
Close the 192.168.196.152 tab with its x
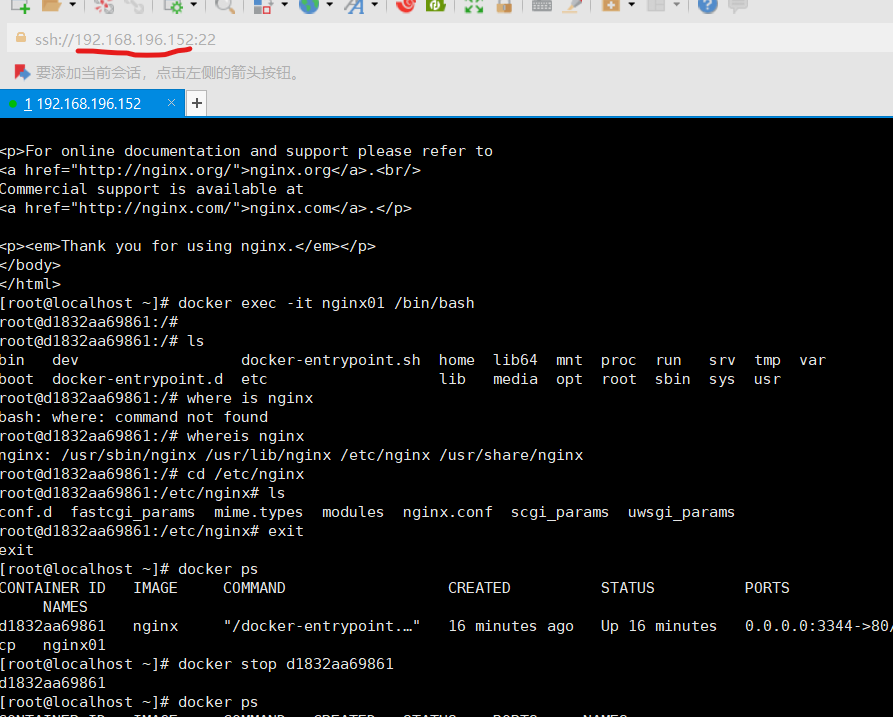171,103
